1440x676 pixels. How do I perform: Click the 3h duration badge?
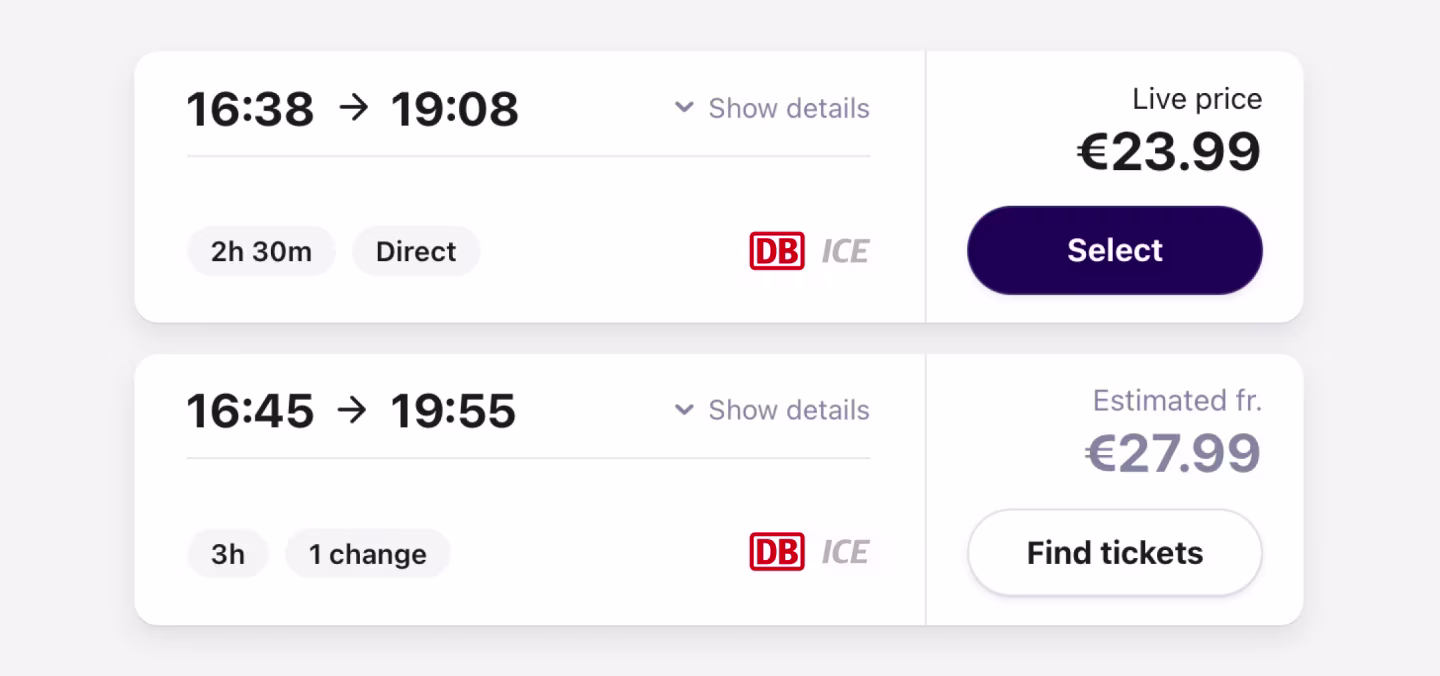[228, 554]
